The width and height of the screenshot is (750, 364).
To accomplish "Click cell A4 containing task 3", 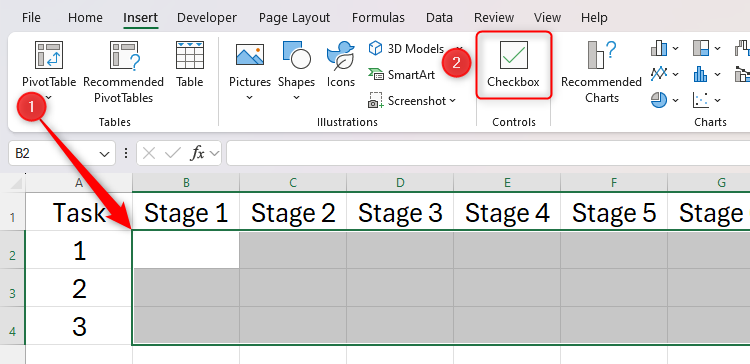I will (x=79, y=326).
